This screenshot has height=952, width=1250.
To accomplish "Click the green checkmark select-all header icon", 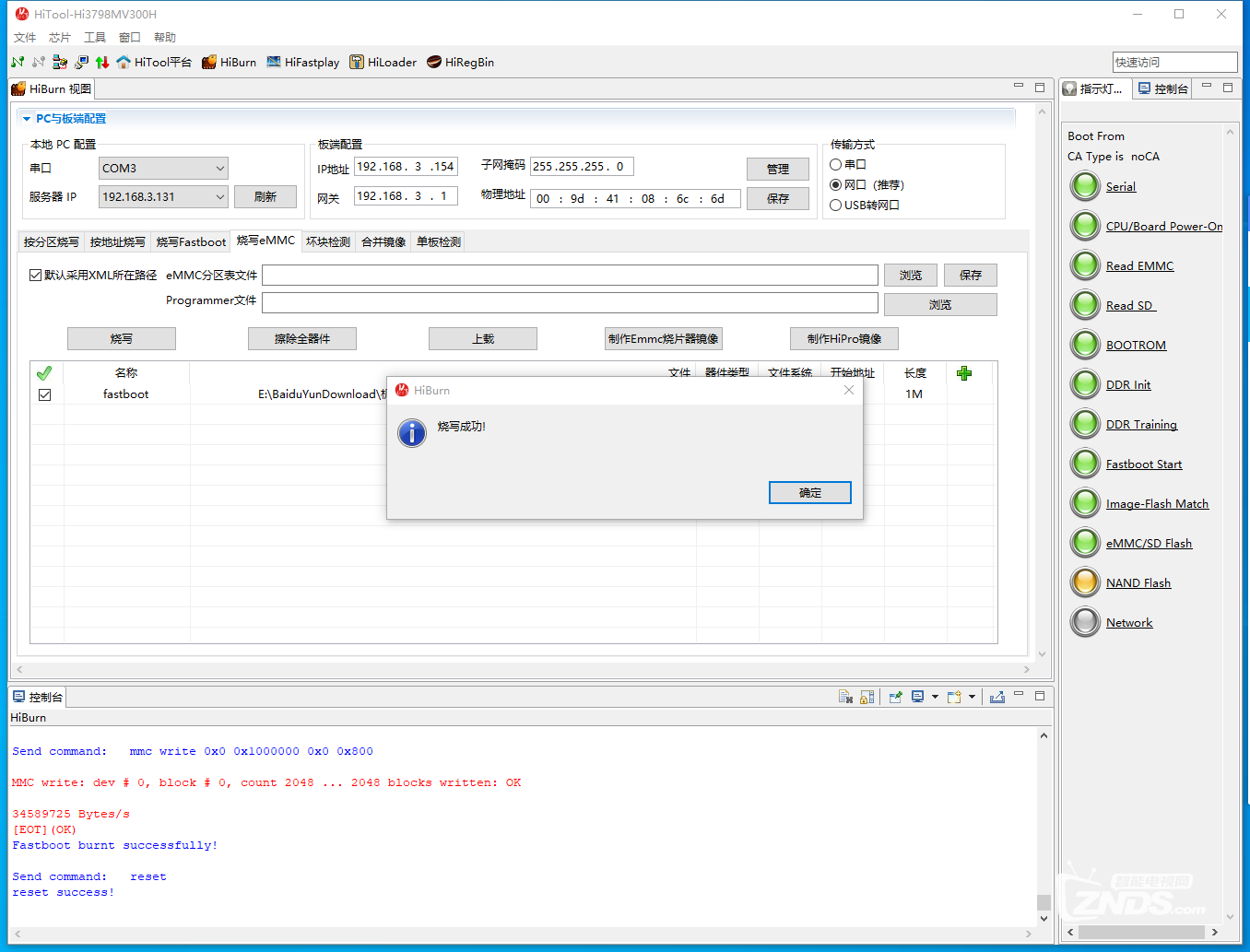I will point(44,373).
